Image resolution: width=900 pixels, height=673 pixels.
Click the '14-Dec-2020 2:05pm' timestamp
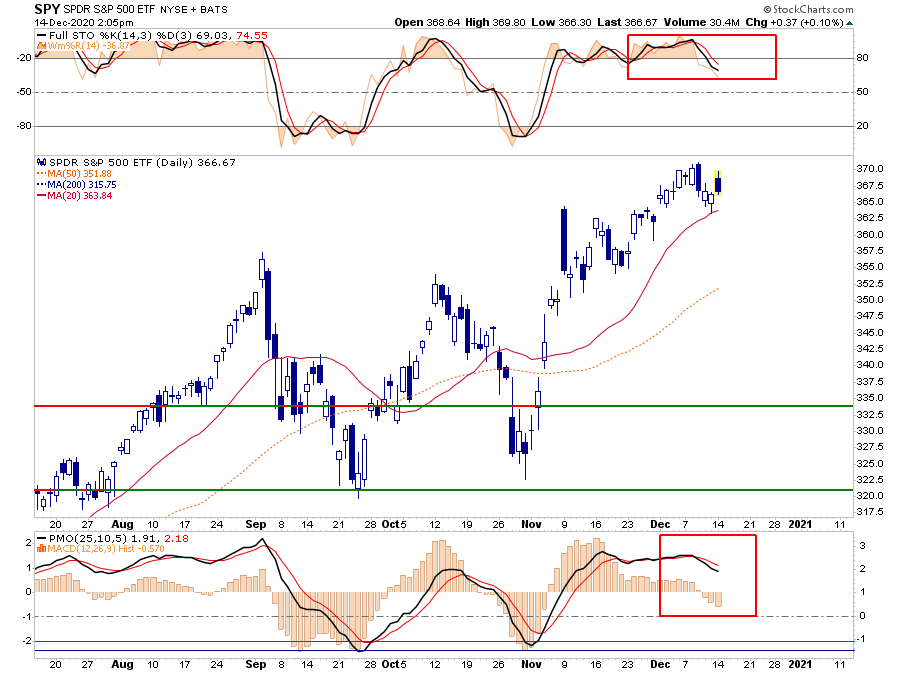pos(84,23)
